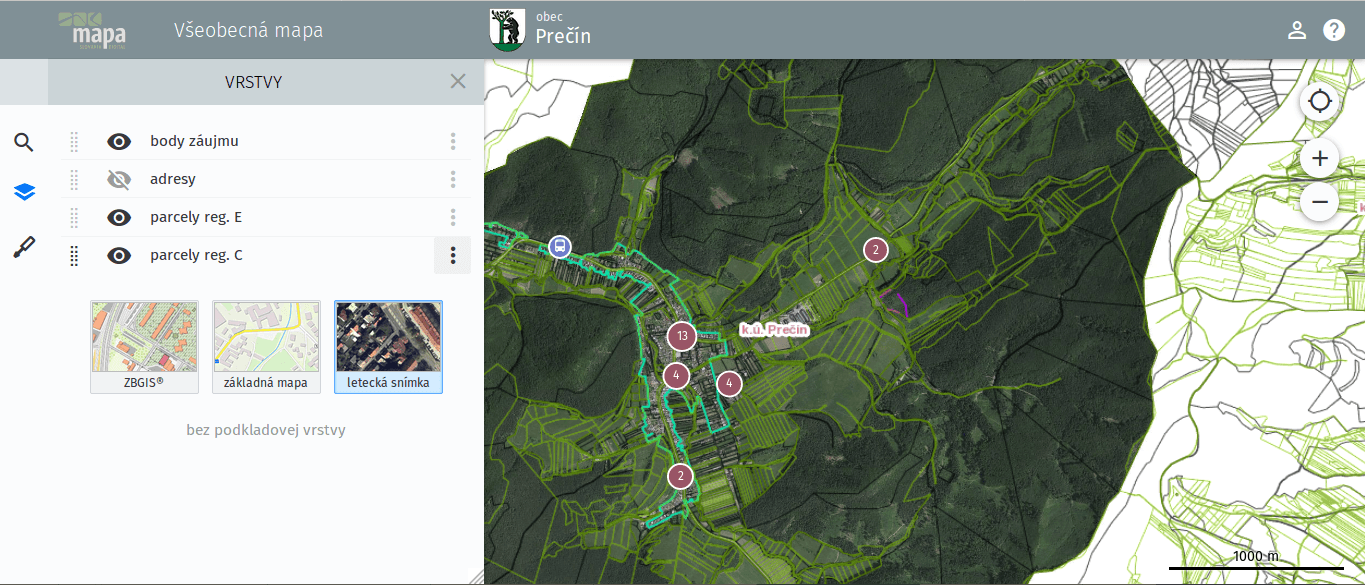Select the ZBGIS base map thumbnail
This screenshot has height=585, width=1365.
pos(144,347)
